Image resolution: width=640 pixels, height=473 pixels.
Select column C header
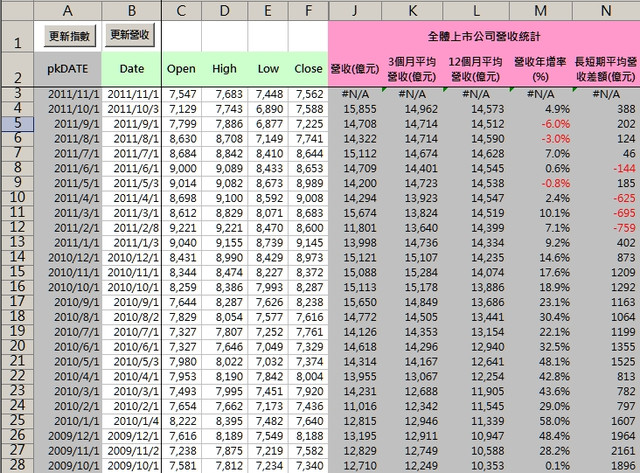click(181, 10)
